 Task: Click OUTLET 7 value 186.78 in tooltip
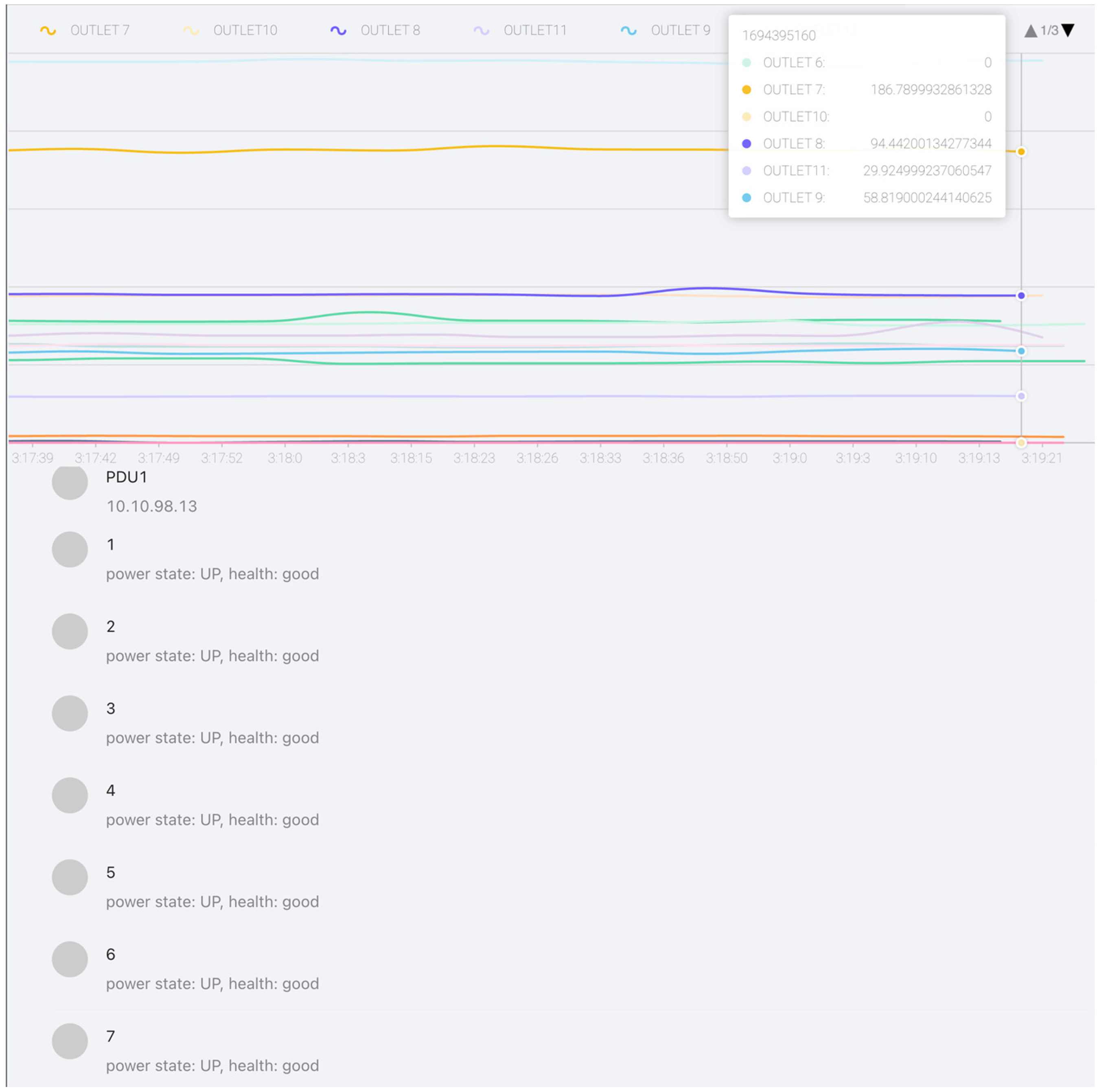(x=930, y=89)
